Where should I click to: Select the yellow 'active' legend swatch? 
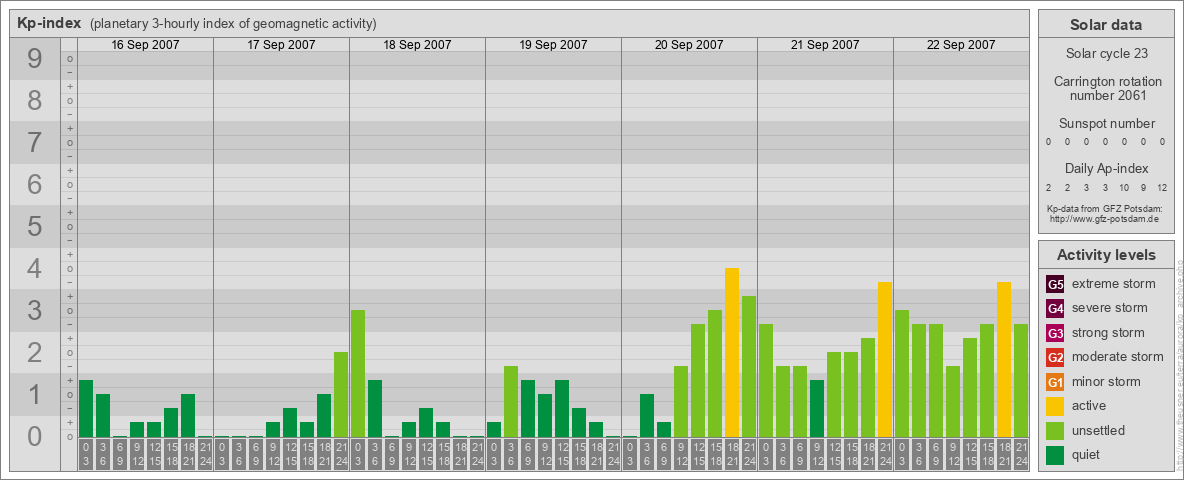[1055, 406]
